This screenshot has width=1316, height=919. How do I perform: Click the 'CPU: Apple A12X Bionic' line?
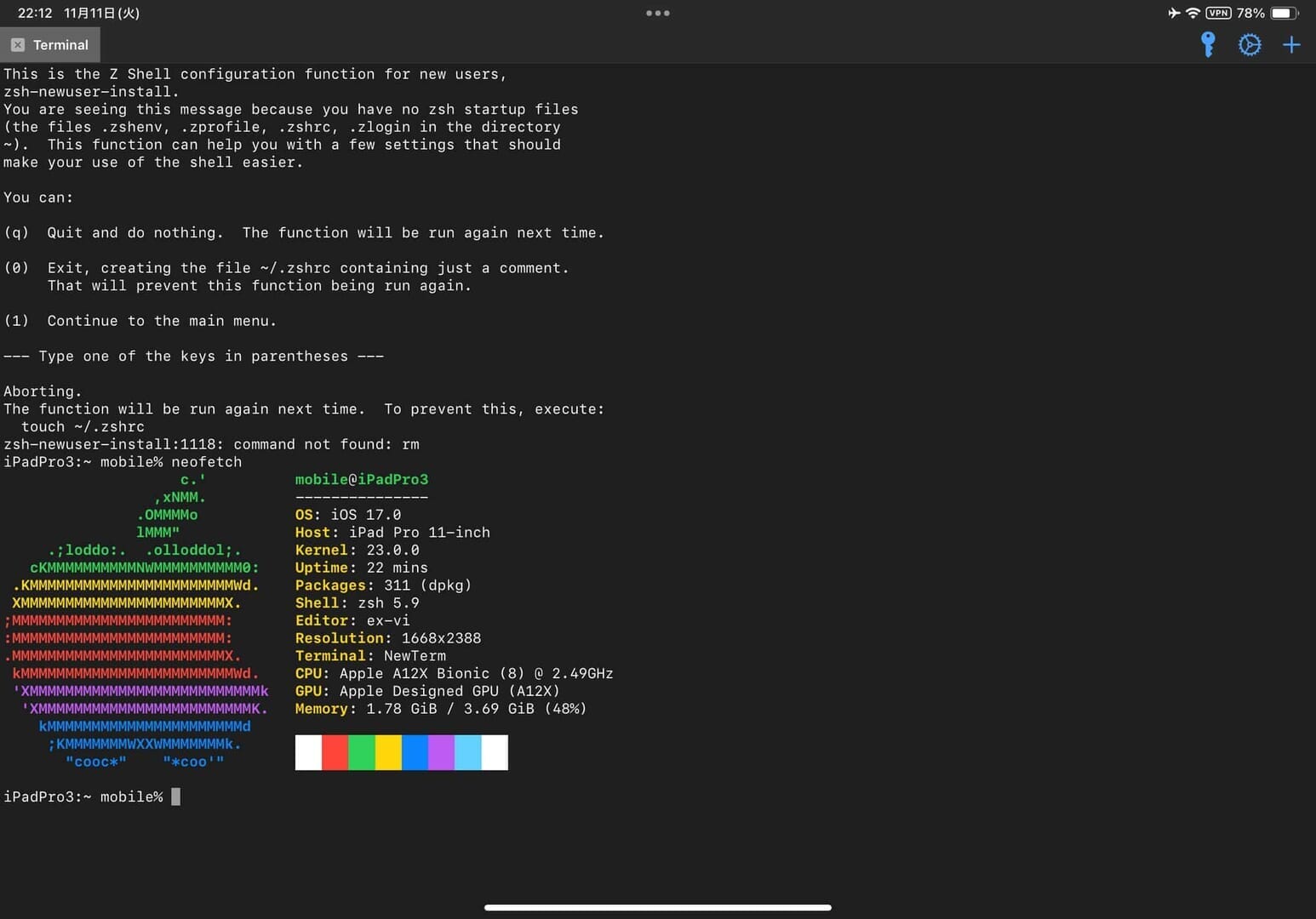click(455, 673)
